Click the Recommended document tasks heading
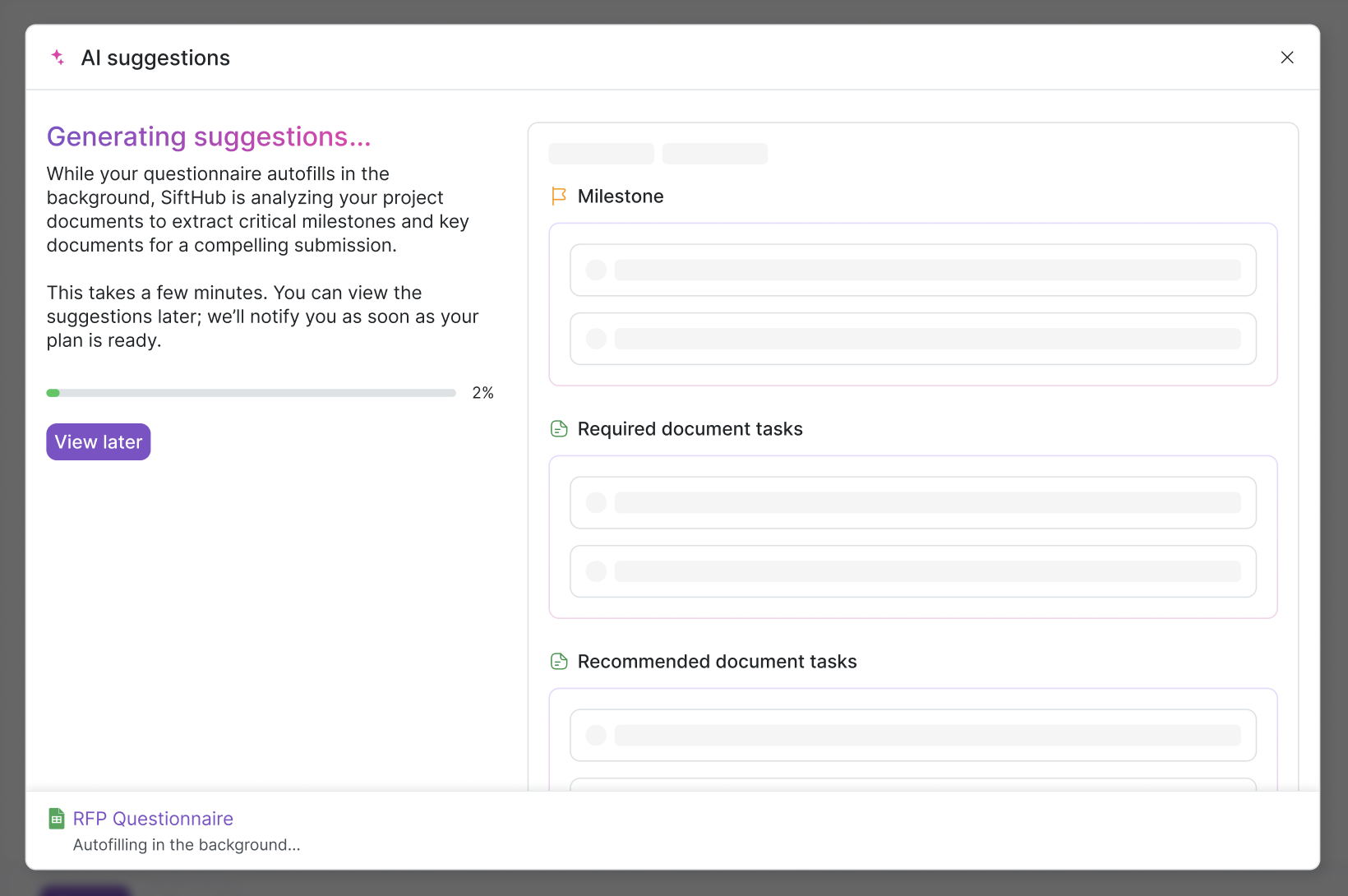Screen dimensions: 1348x896 pos(717,662)
